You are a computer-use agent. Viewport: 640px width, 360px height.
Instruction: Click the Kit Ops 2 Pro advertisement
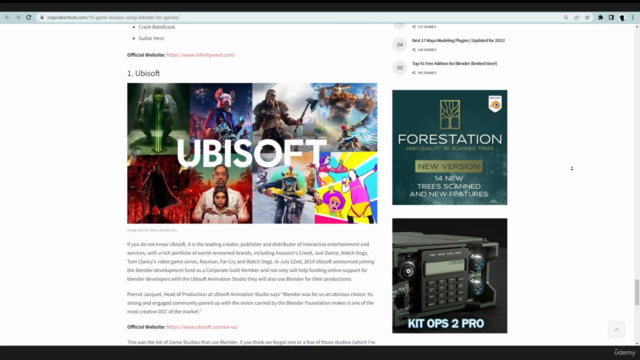pyautogui.click(x=450, y=276)
